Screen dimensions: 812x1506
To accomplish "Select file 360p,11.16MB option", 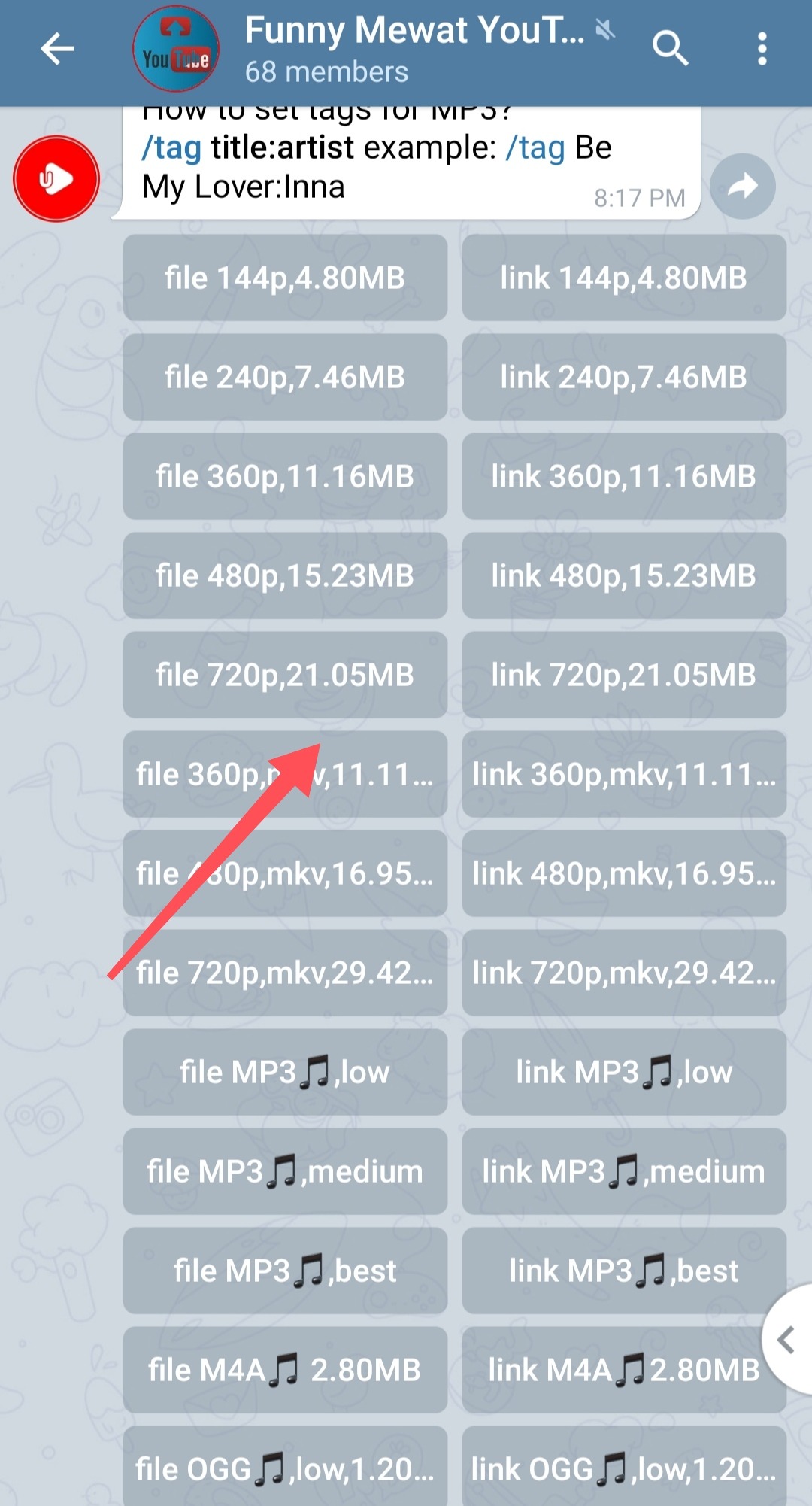I will tap(285, 476).
